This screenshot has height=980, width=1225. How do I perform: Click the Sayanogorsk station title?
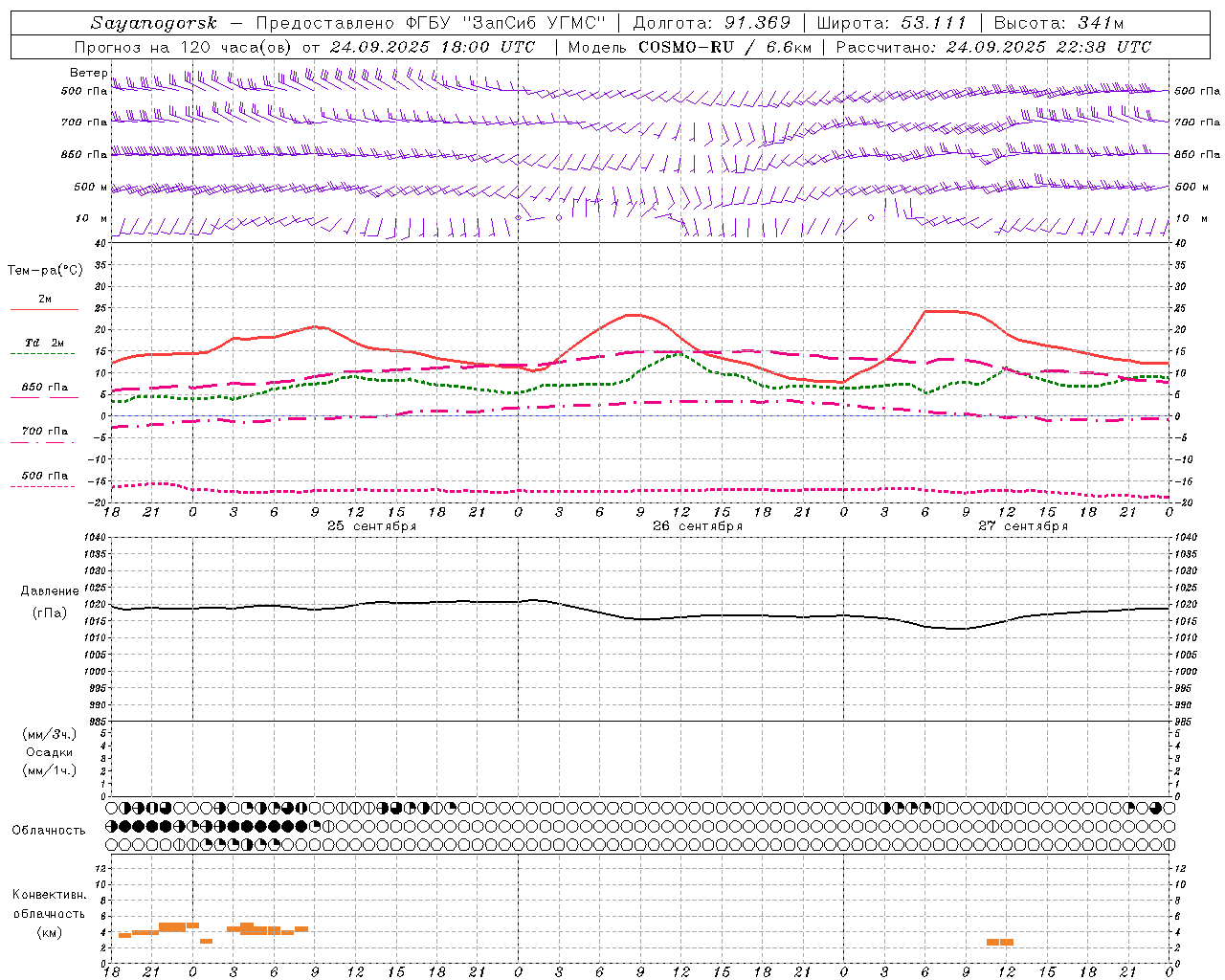tap(154, 23)
